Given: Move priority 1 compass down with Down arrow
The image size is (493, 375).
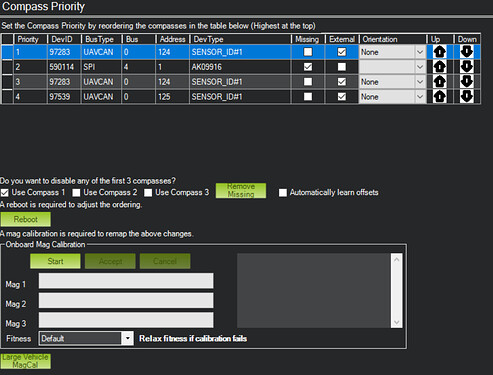Looking at the screenshot, I should [466, 52].
